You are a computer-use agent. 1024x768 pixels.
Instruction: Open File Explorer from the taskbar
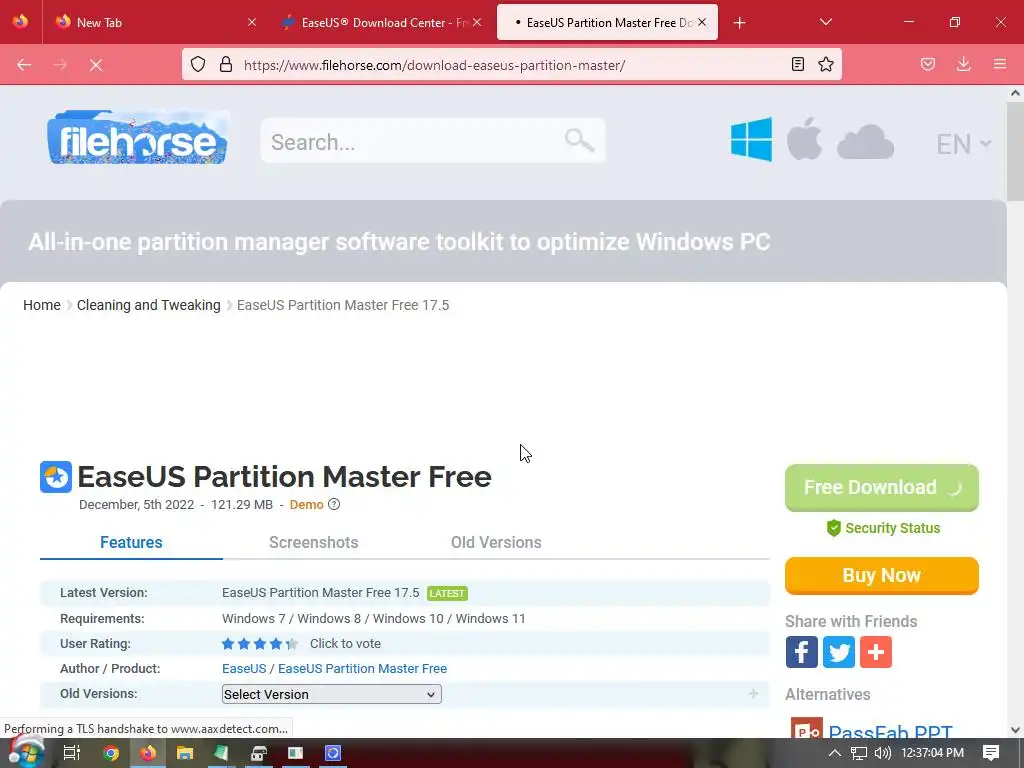[x=185, y=753]
